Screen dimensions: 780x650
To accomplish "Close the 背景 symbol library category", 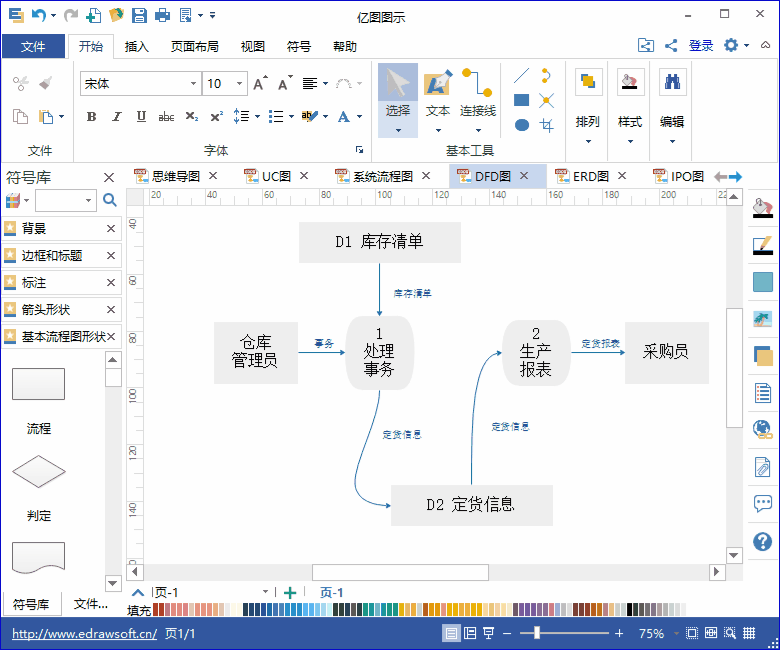I will 111,229.
